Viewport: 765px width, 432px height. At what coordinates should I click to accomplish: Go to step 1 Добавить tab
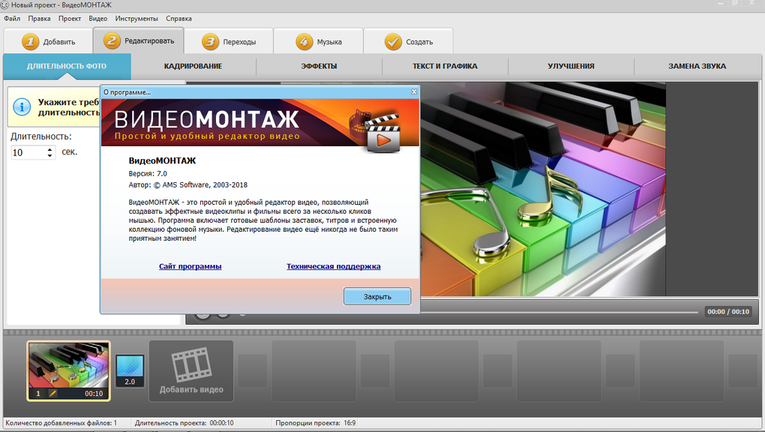(48, 41)
